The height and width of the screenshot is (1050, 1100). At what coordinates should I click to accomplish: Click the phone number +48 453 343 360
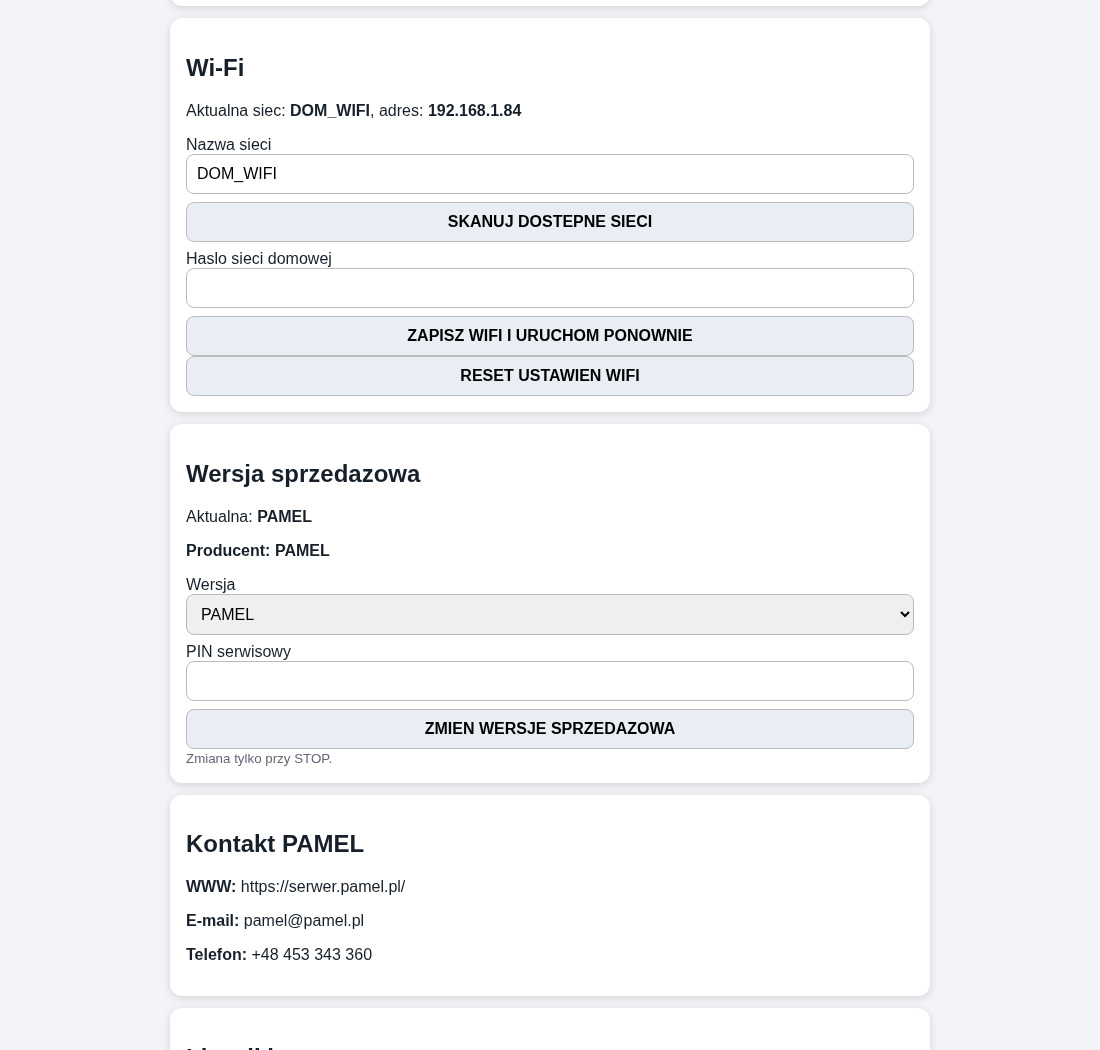click(311, 955)
